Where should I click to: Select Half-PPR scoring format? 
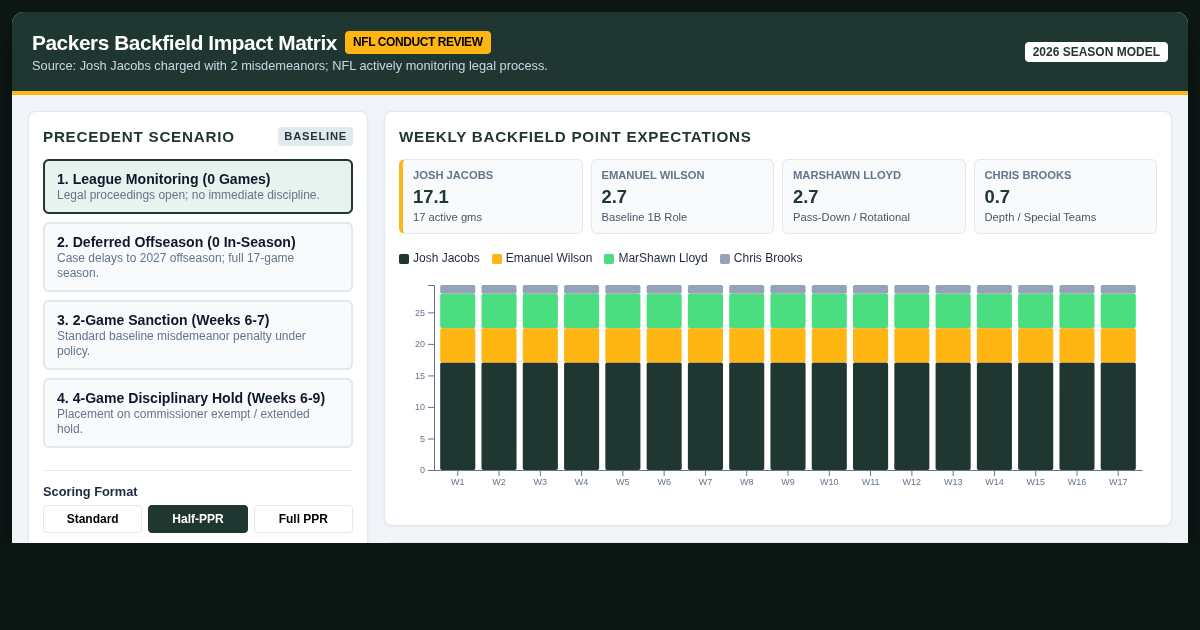pos(198,519)
